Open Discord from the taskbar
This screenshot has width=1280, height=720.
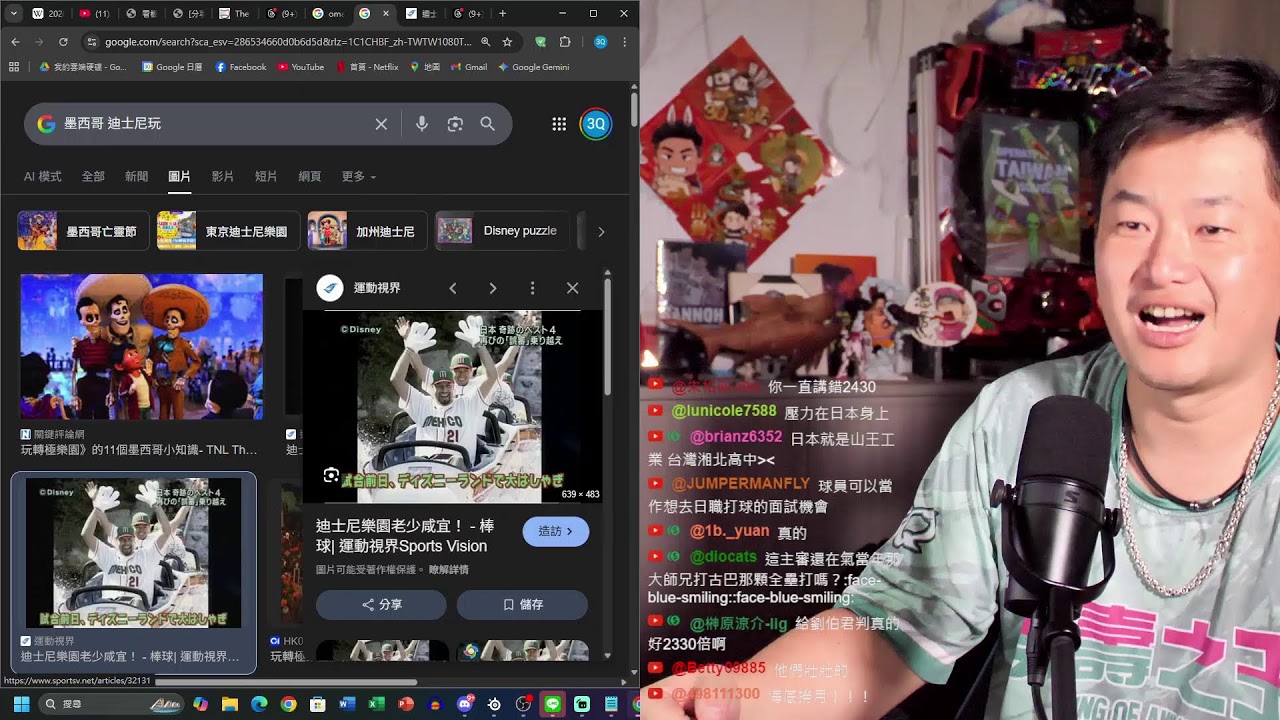465,704
